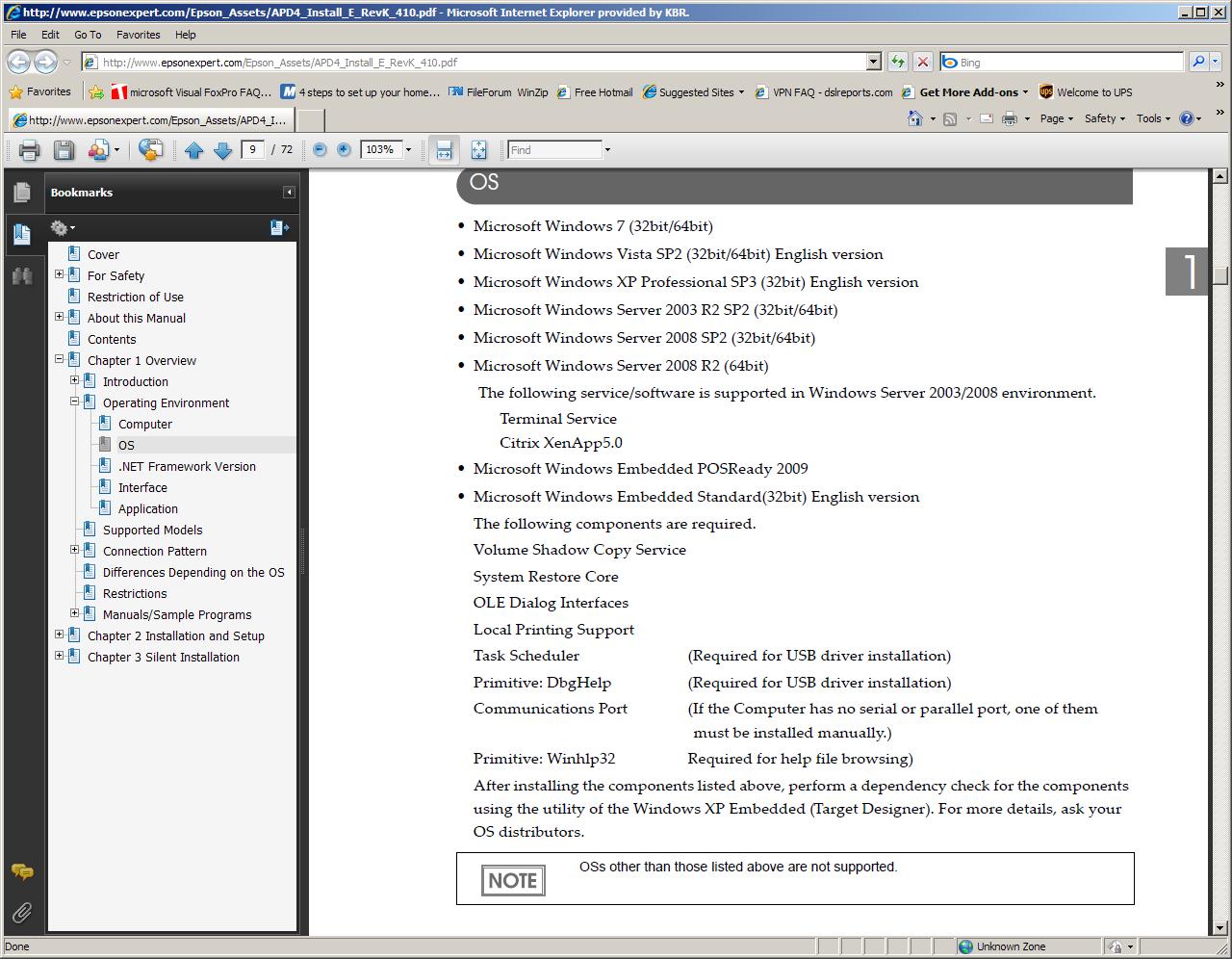
Task: Open bookmarks options gear menu
Action: (63, 227)
